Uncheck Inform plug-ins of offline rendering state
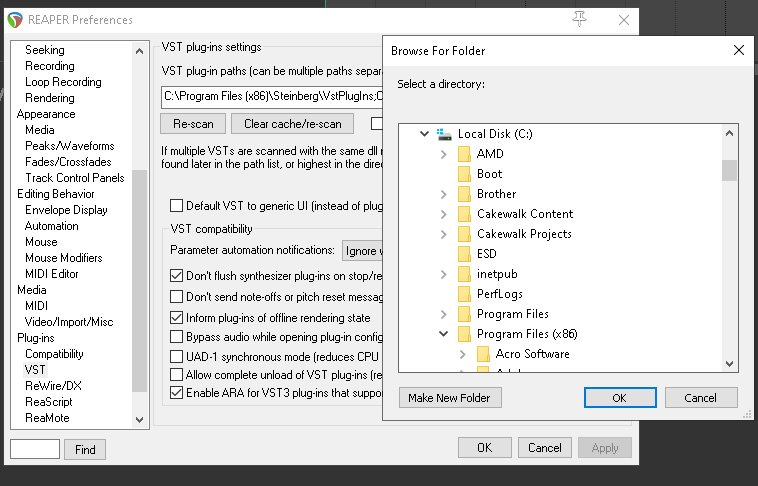The height and width of the screenshot is (486, 758). click(x=176, y=318)
